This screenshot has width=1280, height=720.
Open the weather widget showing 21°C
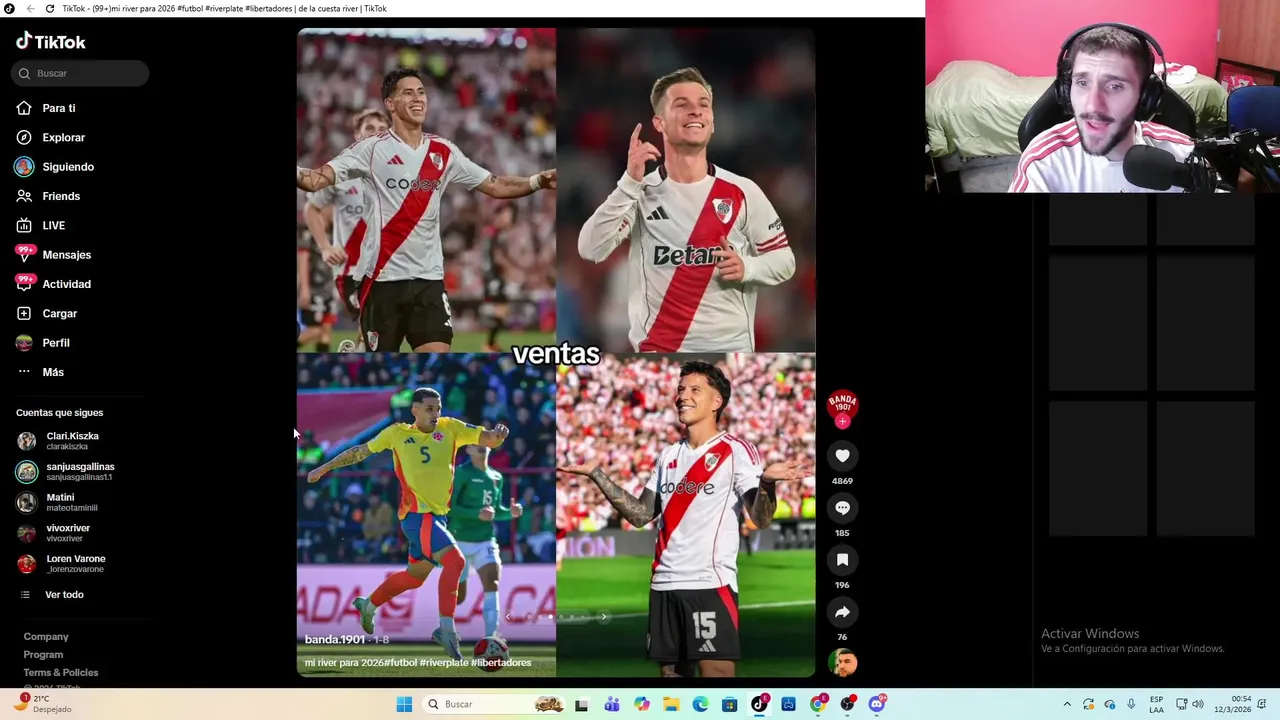[x=42, y=704]
